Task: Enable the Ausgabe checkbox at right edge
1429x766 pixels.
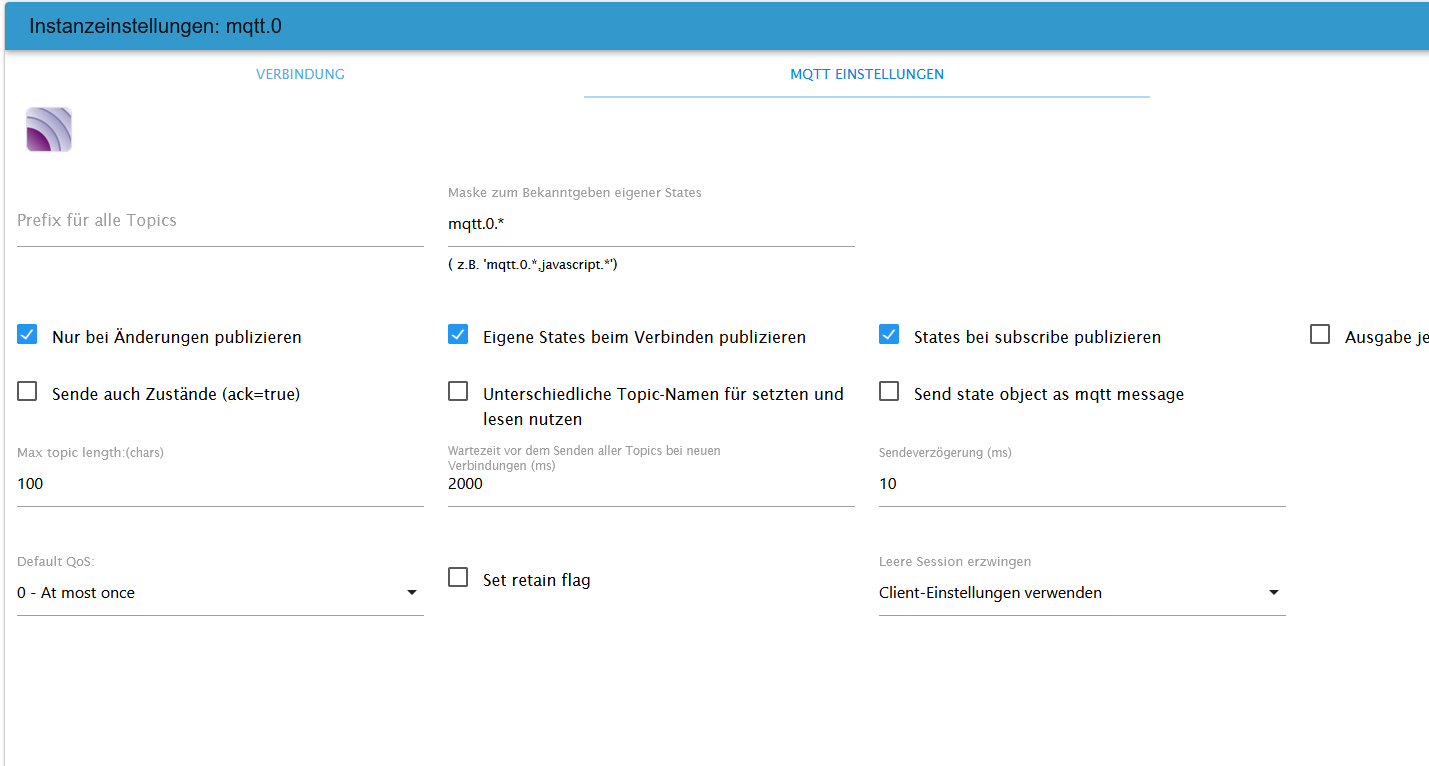Action: [1320, 335]
